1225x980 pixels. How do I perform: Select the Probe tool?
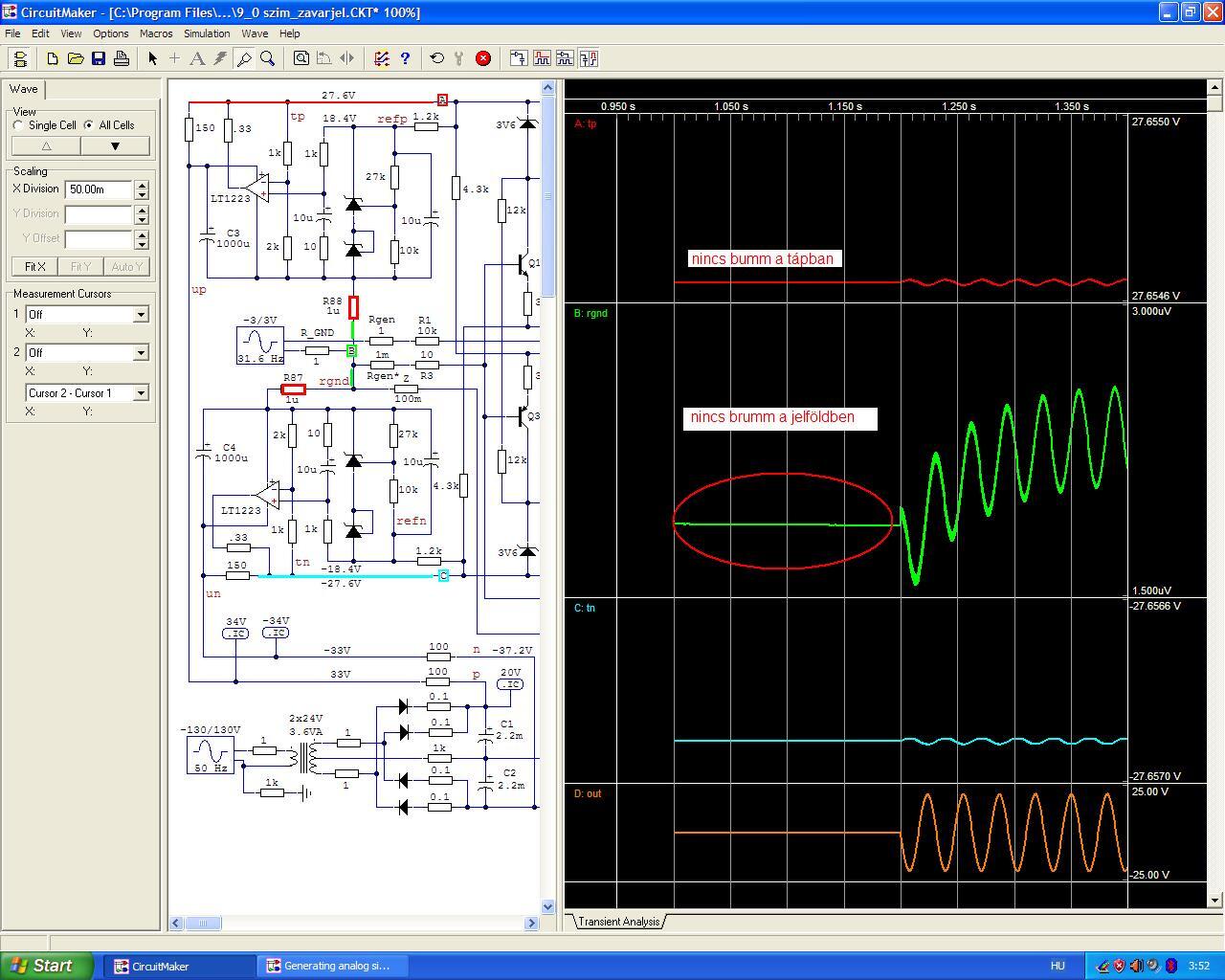(244, 58)
